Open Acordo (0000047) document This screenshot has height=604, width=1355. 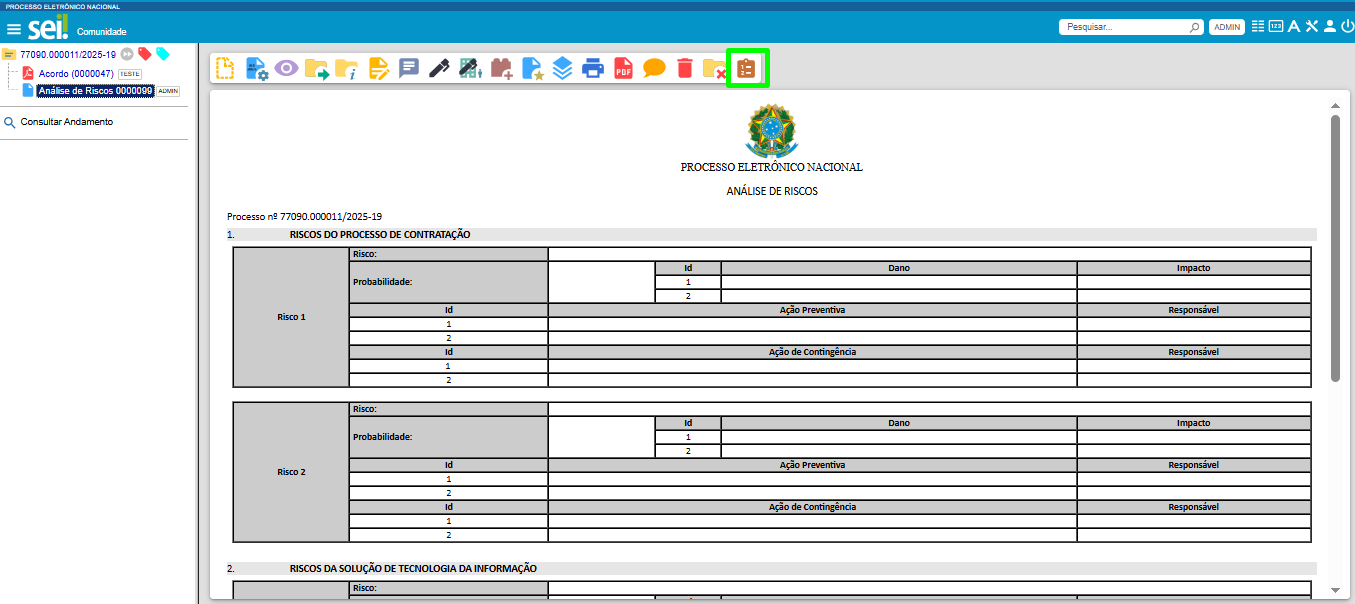[x=76, y=74]
